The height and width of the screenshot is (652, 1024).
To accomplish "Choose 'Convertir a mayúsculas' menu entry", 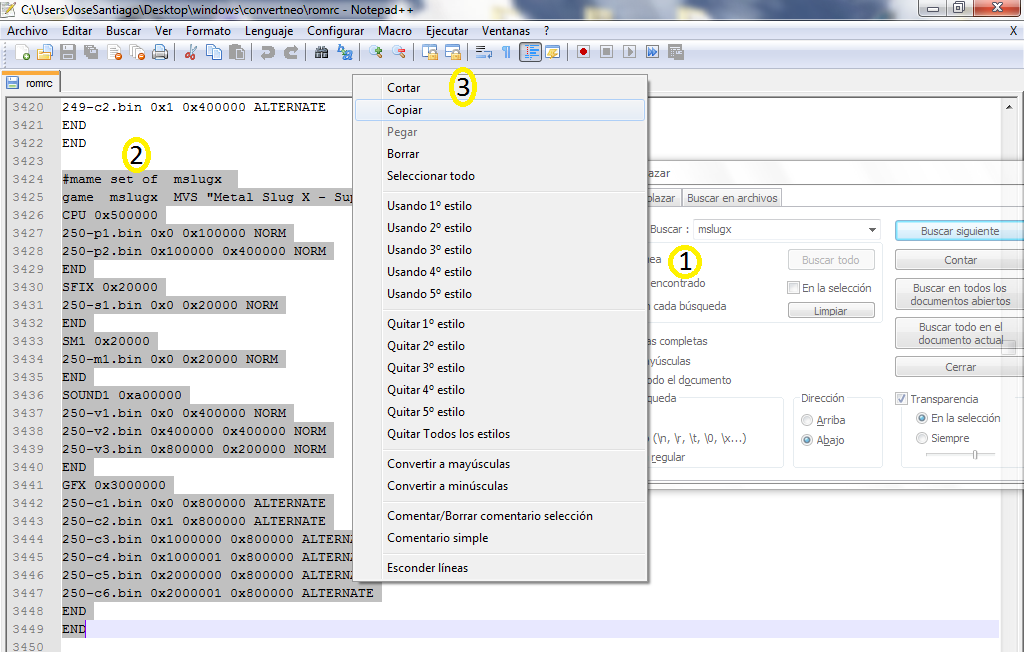I will [500, 464].
